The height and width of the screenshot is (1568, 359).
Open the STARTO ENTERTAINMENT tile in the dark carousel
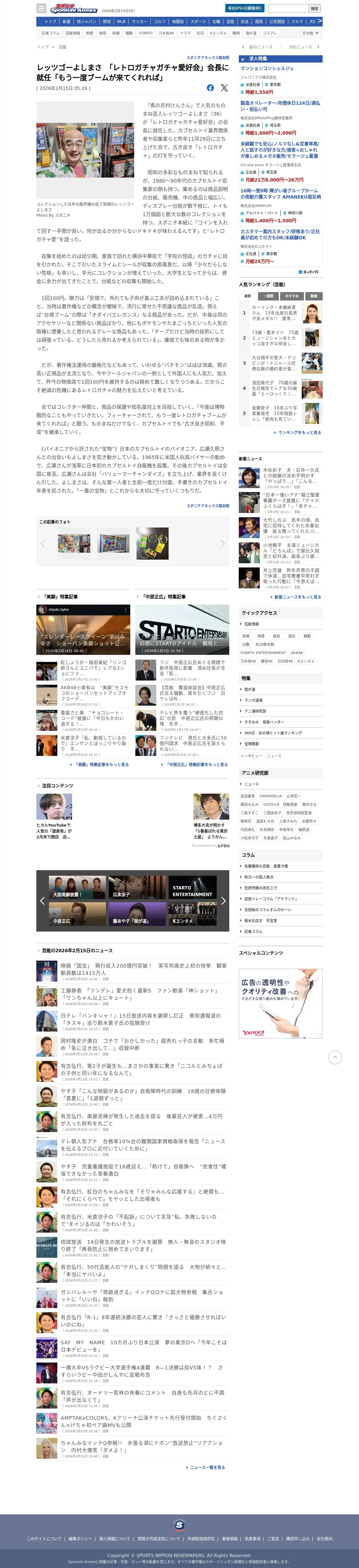192,887
